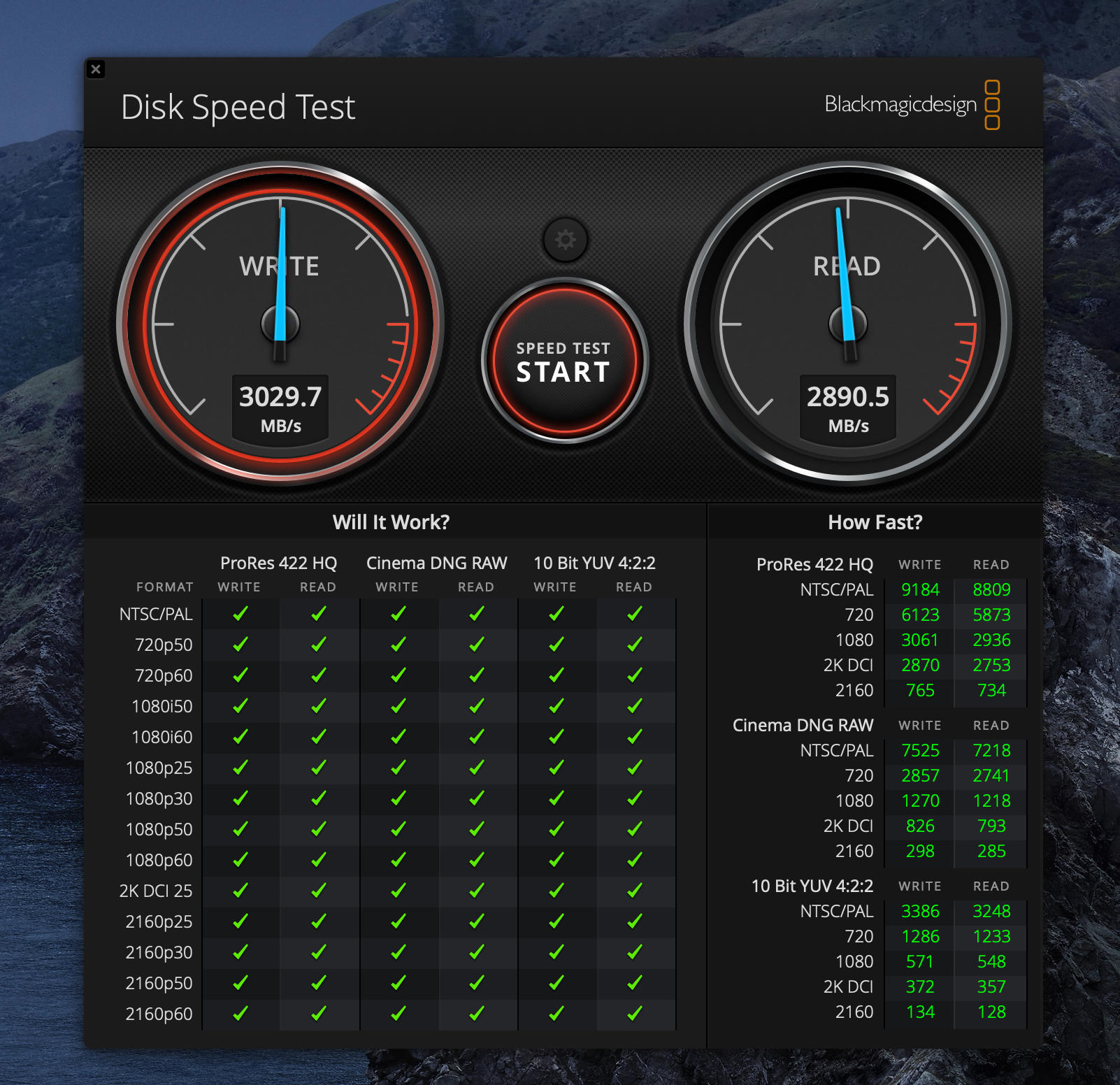This screenshot has height=1085, width=1120.
Task: Click the ProRes 422 HQ write checkmark for 1080p60
Action: click(240, 859)
